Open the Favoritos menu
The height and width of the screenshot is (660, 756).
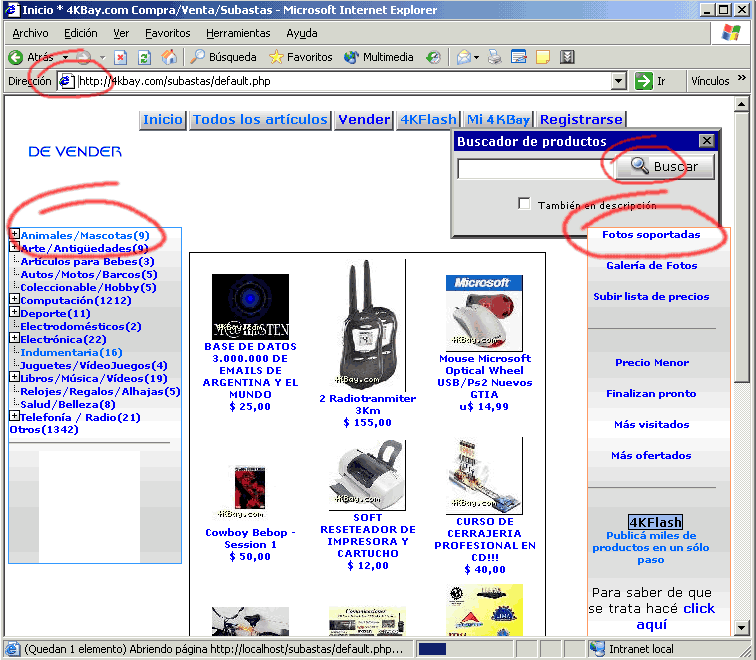pos(168,33)
